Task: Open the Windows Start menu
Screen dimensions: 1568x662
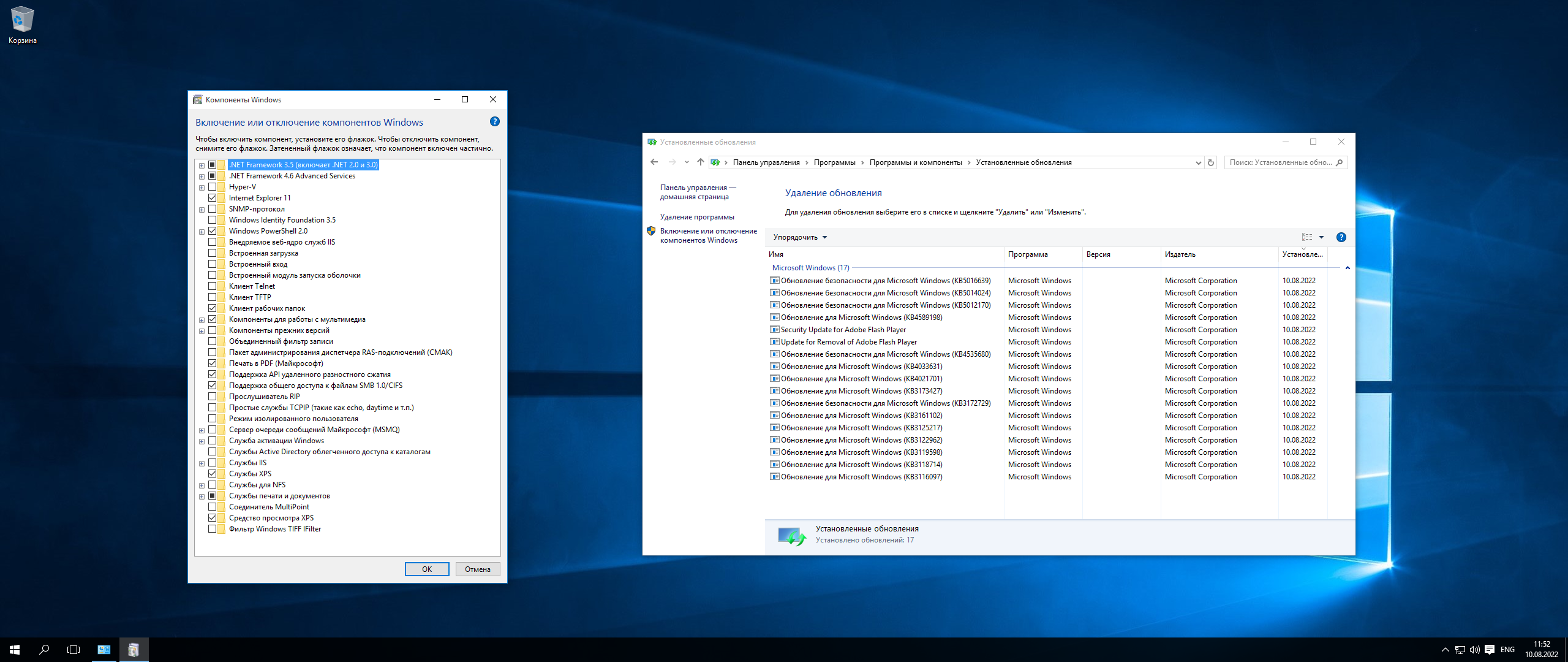Action: pos(15,650)
